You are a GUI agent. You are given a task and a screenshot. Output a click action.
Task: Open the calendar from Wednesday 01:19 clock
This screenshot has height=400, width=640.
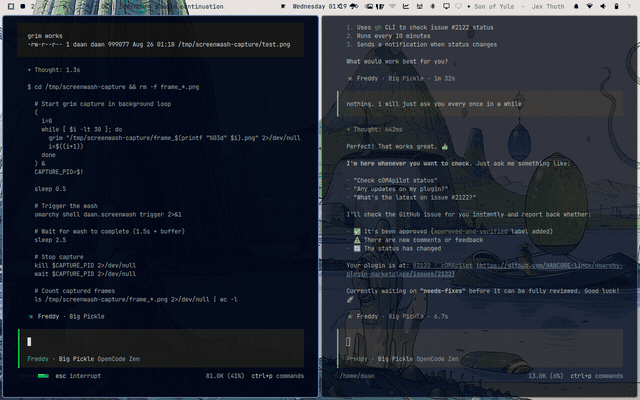click(x=320, y=6)
